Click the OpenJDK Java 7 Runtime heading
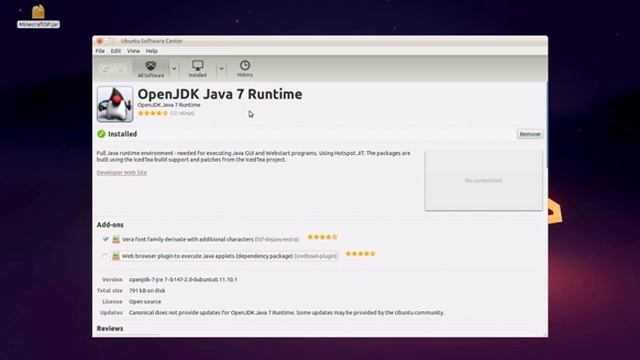The width and height of the screenshot is (640, 360). pos(220,94)
